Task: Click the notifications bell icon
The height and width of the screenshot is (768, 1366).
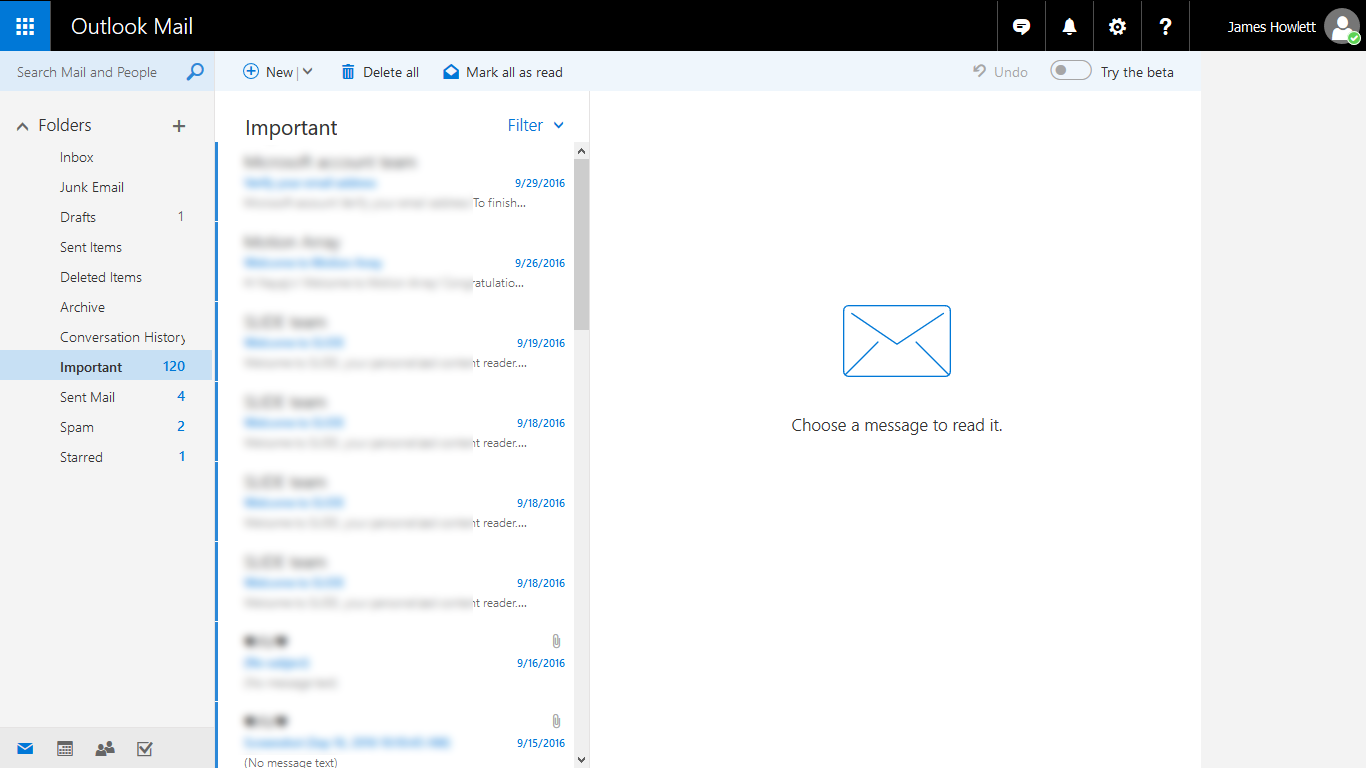Action: (1069, 27)
